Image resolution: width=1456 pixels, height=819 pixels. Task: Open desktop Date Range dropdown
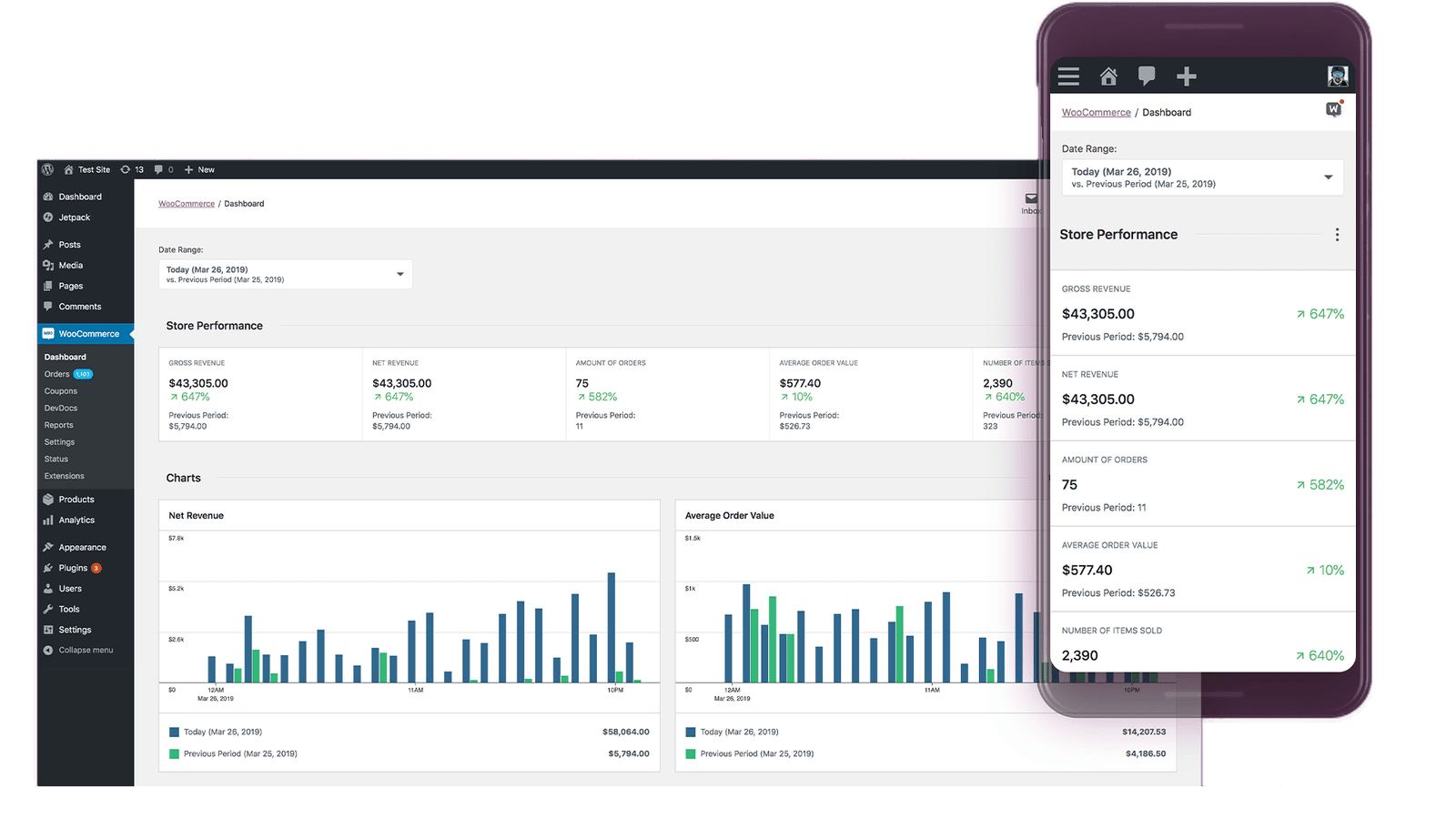(286, 274)
